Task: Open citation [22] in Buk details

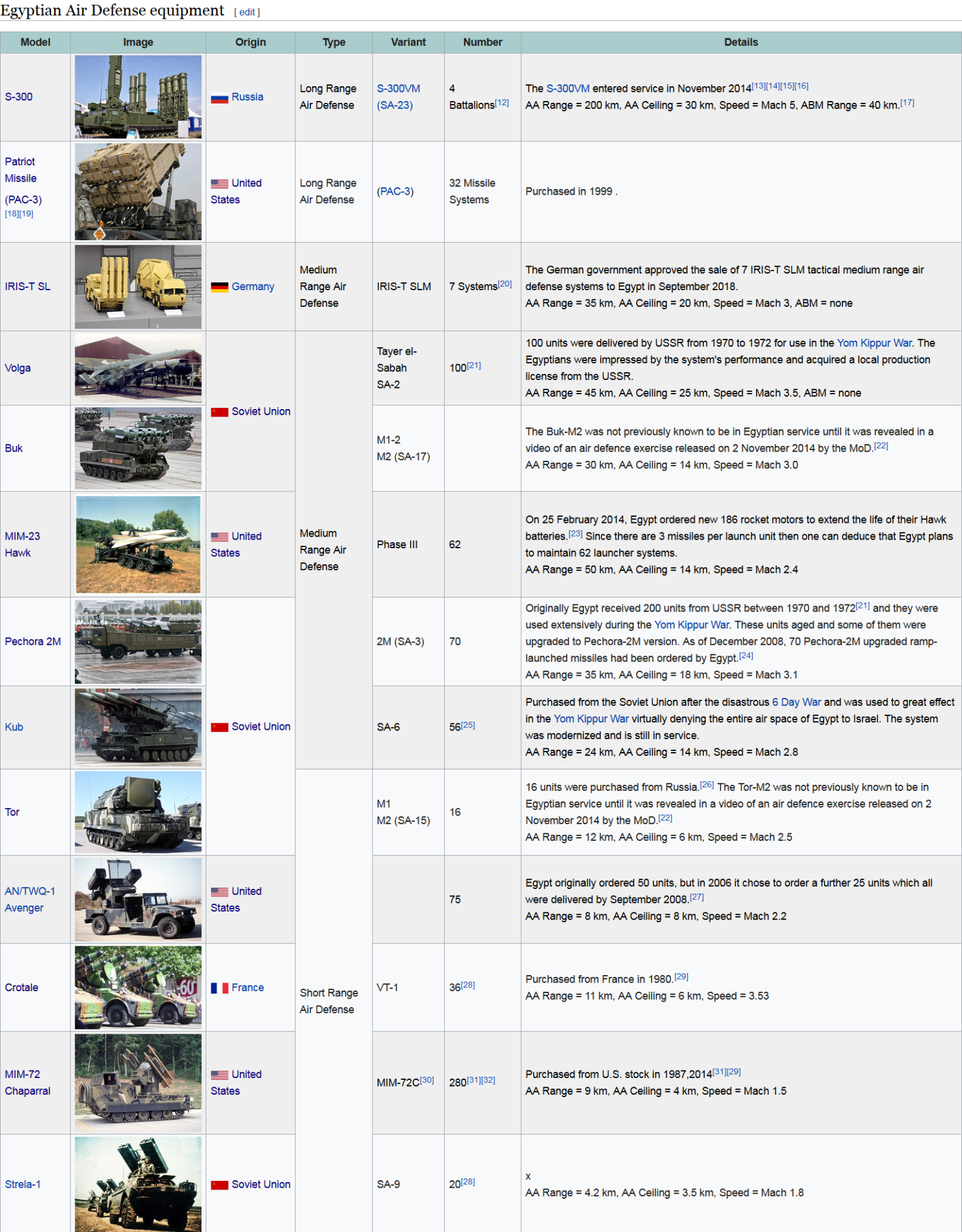Action: (881, 446)
